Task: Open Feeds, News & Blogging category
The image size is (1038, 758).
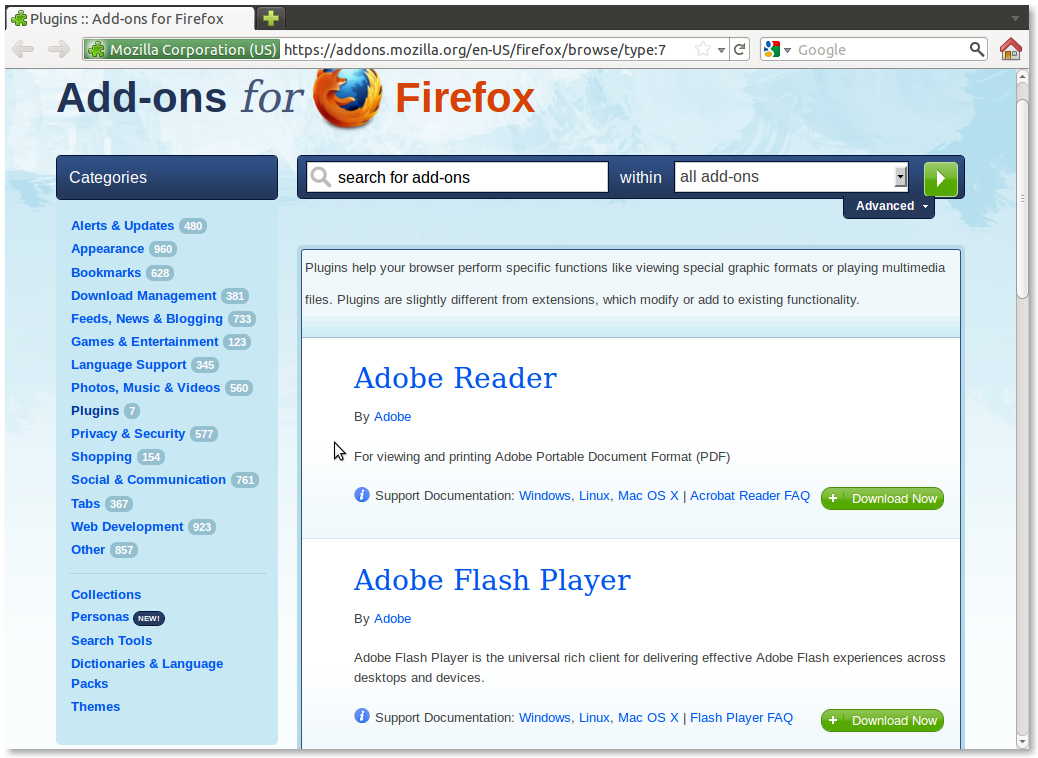Action: [147, 319]
